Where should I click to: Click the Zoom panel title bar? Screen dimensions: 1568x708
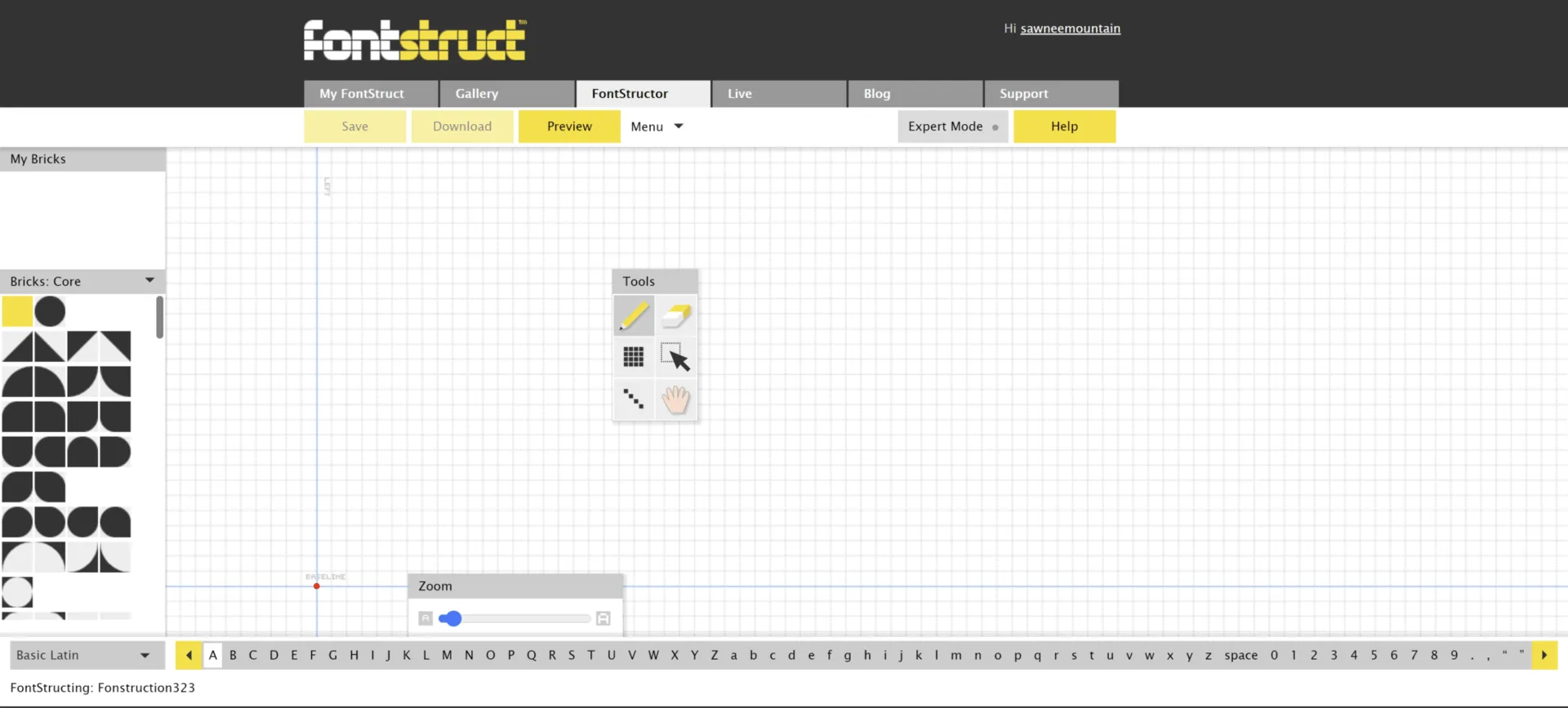[515, 586]
